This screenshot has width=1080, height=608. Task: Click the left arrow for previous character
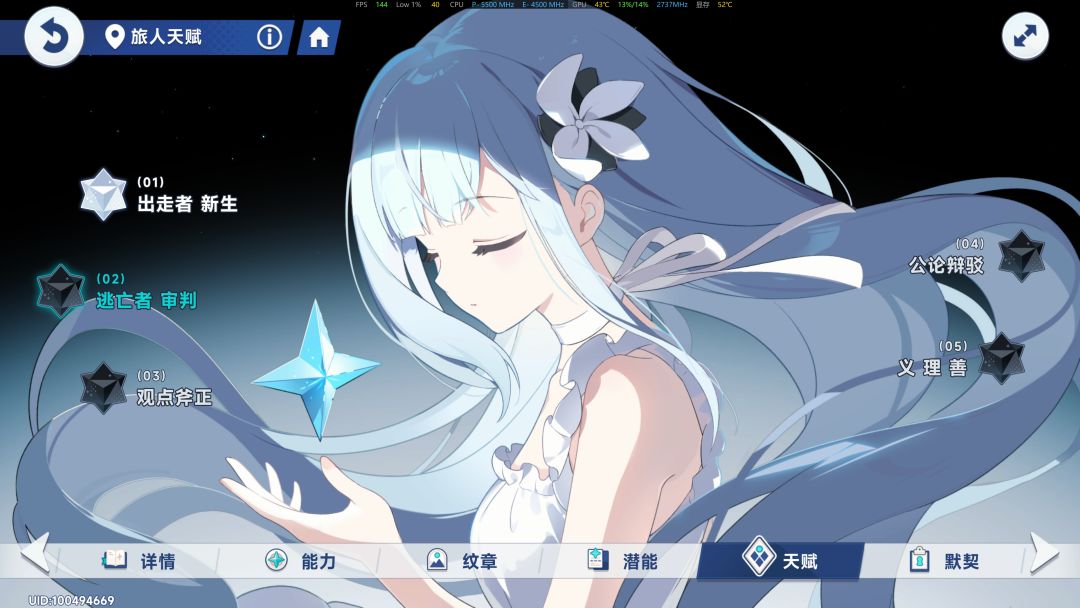tap(35, 552)
